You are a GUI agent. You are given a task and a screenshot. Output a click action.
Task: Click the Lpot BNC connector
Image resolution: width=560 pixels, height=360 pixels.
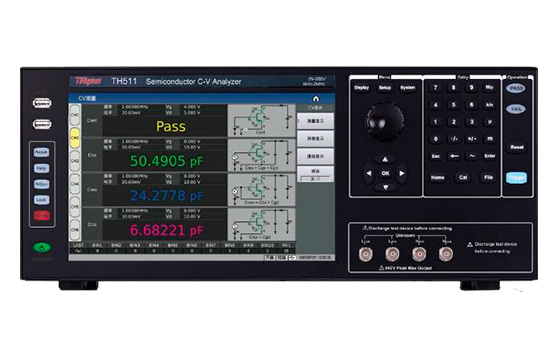[x=392, y=254]
